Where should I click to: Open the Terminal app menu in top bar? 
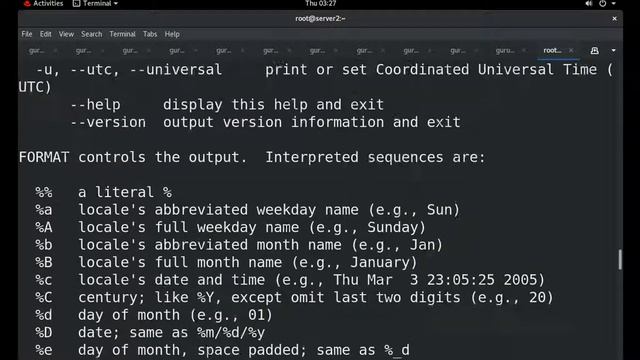tap(95, 4)
